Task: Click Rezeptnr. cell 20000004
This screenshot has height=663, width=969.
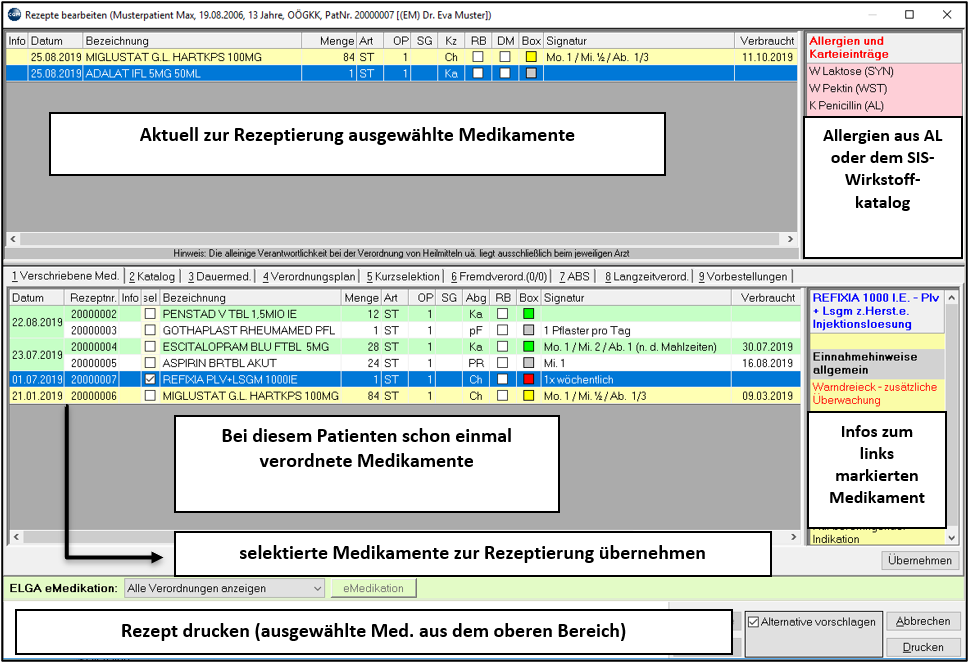Action: pyautogui.click(x=93, y=347)
